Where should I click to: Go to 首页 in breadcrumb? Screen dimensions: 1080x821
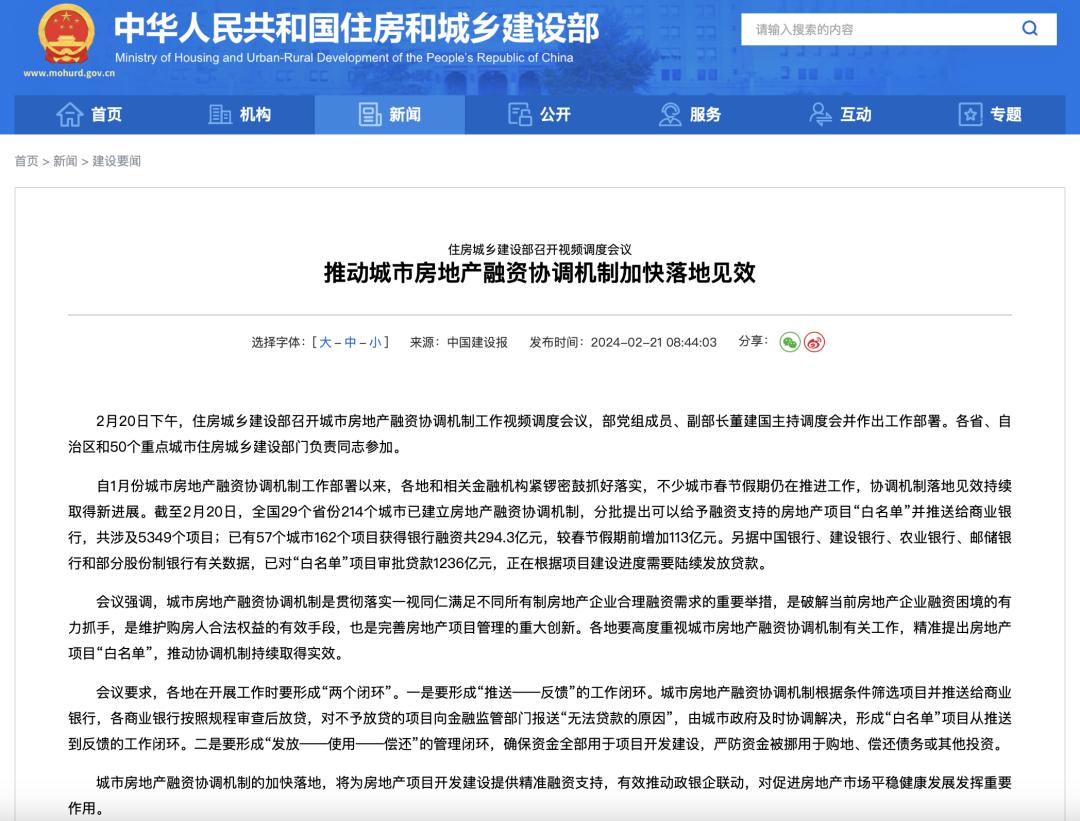(x=26, y=161)
